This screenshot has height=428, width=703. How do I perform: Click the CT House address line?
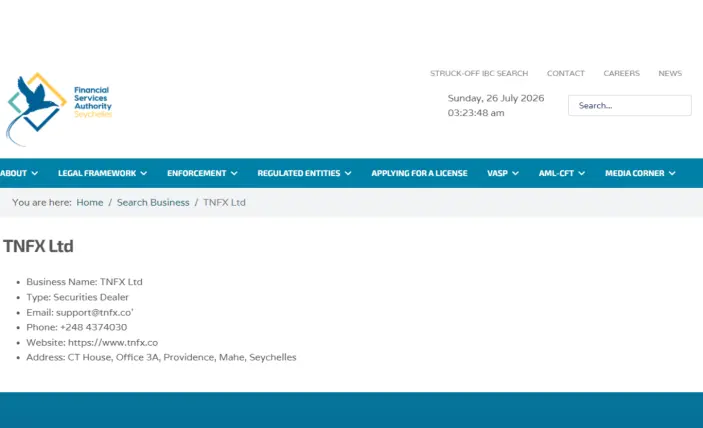coord(161,357)
